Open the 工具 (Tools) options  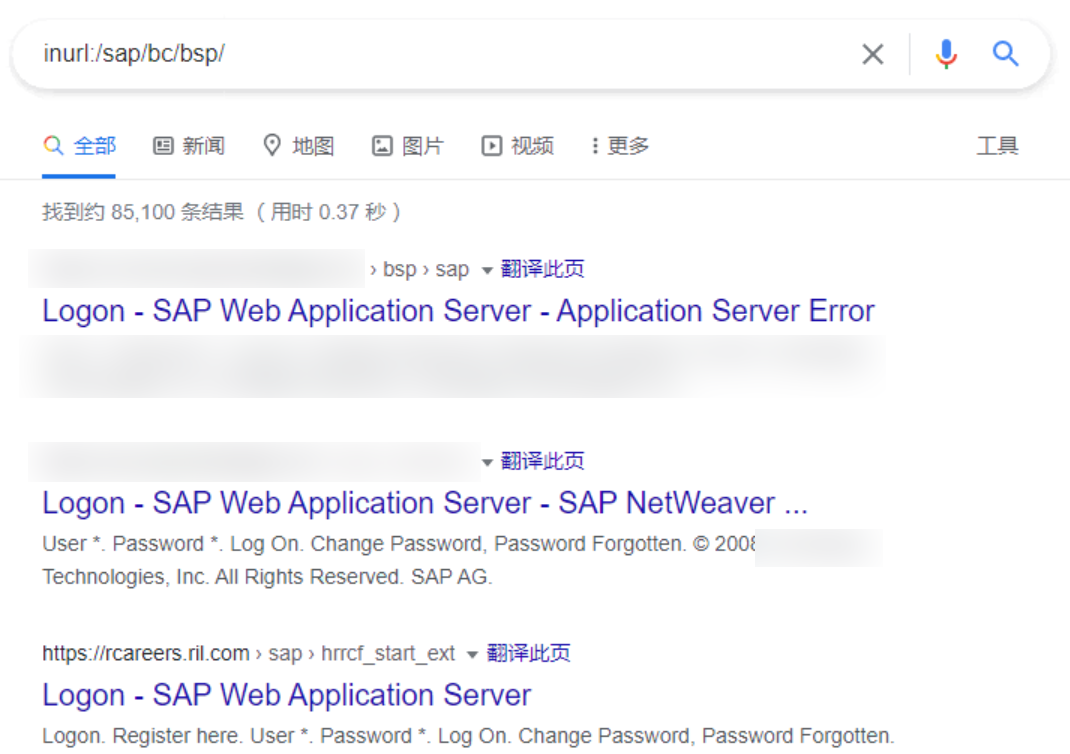click(x=997, y=145)
